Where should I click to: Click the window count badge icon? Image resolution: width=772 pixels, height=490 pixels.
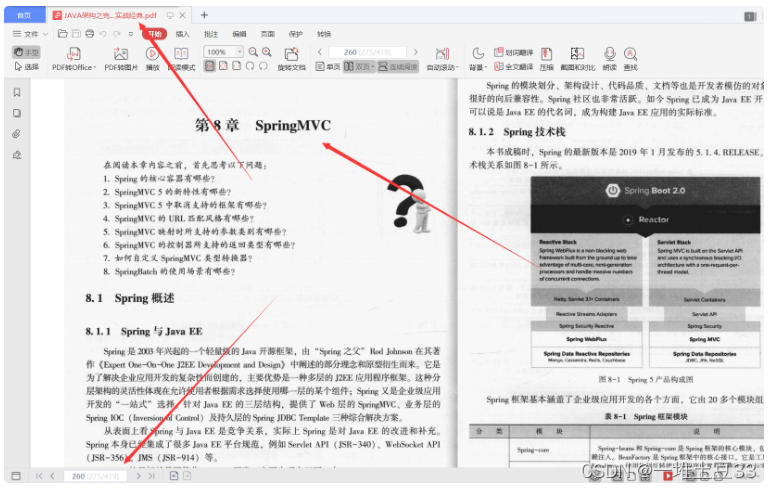[x=750, y=16]
